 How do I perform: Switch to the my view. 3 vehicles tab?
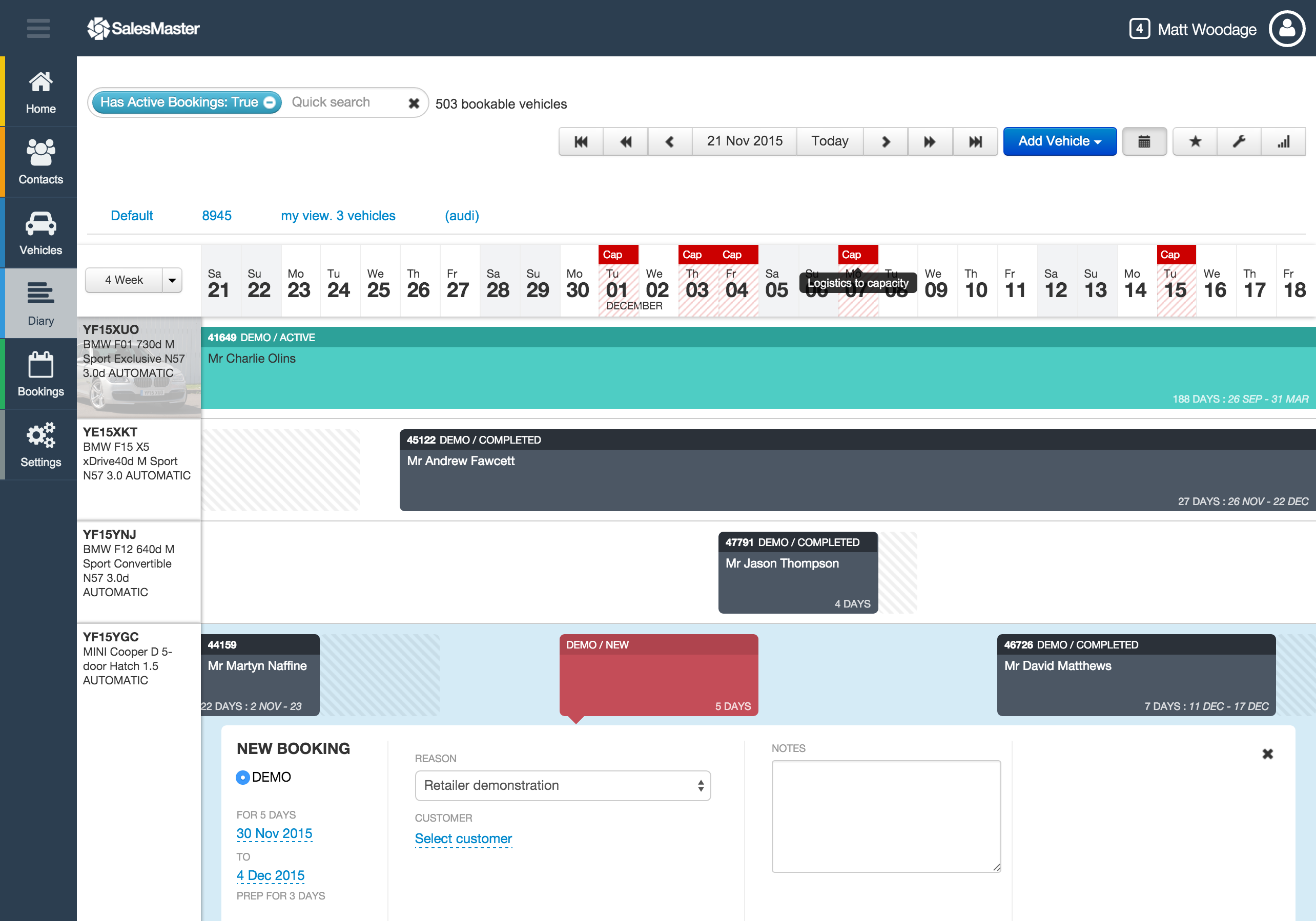pos(338,216)
